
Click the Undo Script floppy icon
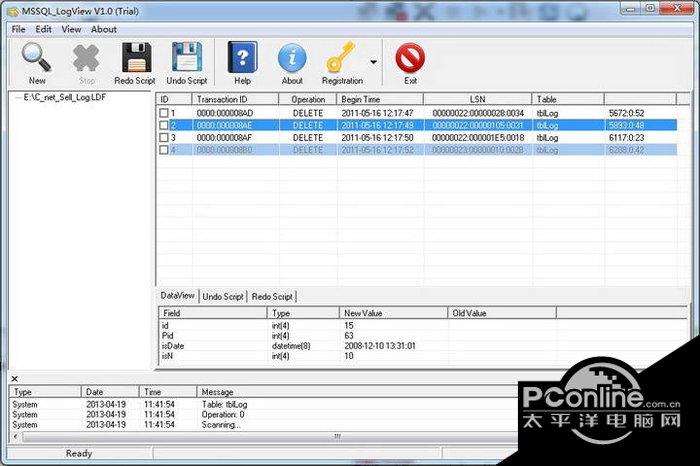tap(187, 57)
